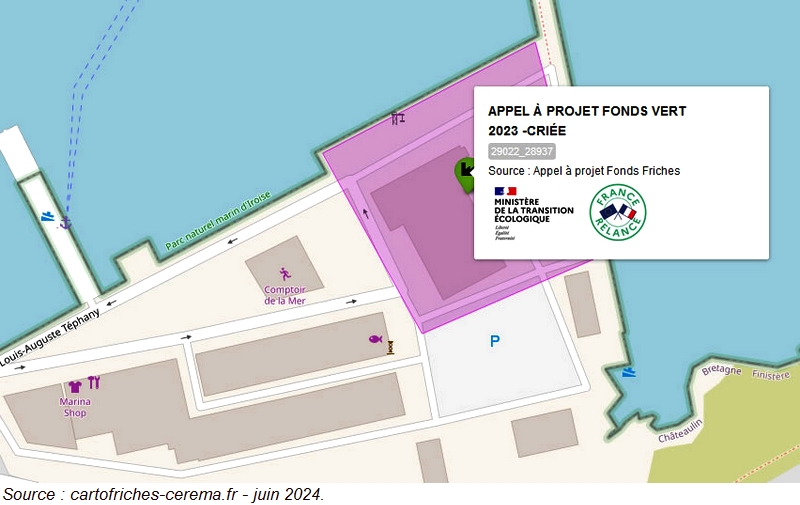Select the purple icon on the northern quay edge
Viewport: 800px width, 505px height.
[398, 118]
